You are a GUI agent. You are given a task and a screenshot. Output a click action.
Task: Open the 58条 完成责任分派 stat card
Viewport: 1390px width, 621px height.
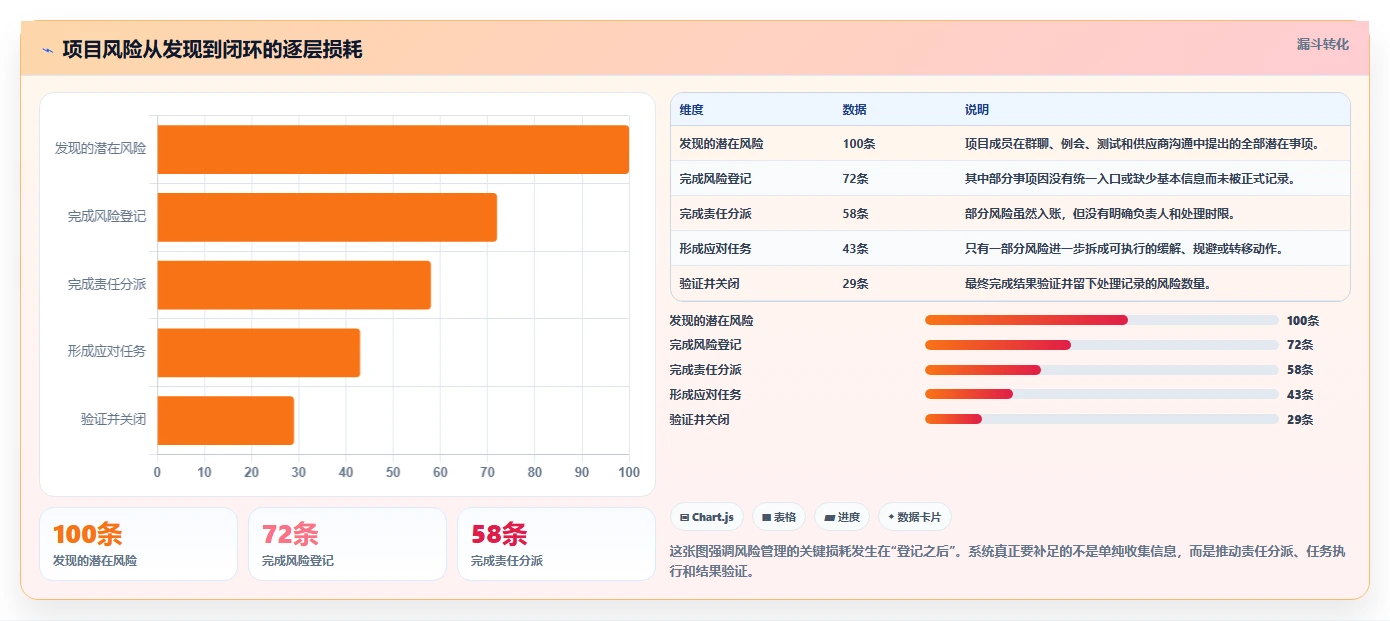click(x=556, y=544)
